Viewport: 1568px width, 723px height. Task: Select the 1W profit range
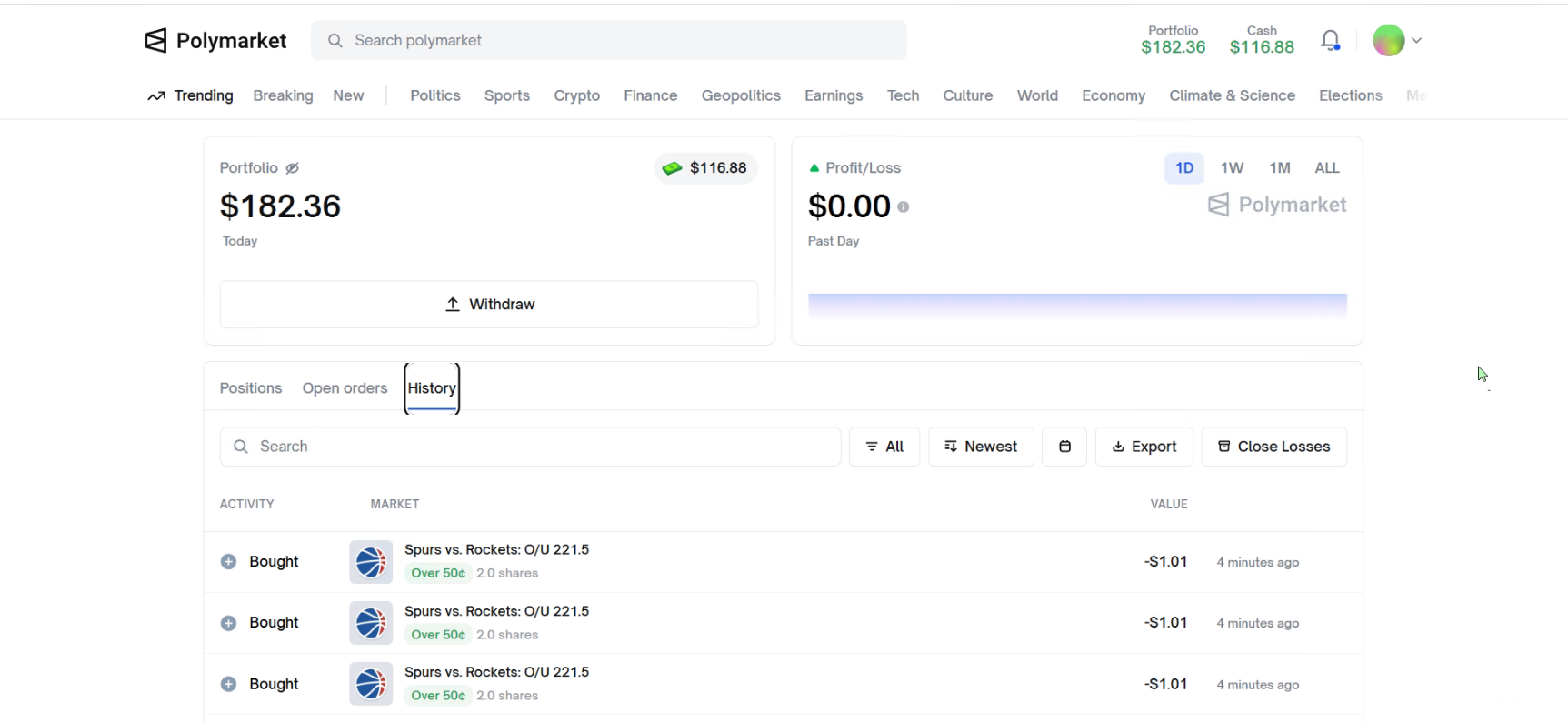(1232, 167)
